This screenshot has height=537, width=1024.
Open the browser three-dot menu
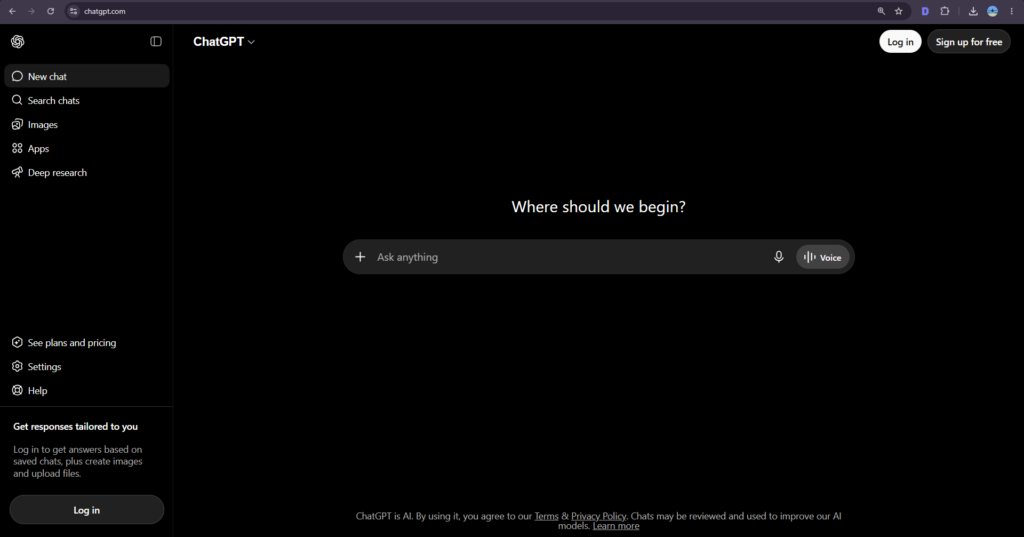1012,11
